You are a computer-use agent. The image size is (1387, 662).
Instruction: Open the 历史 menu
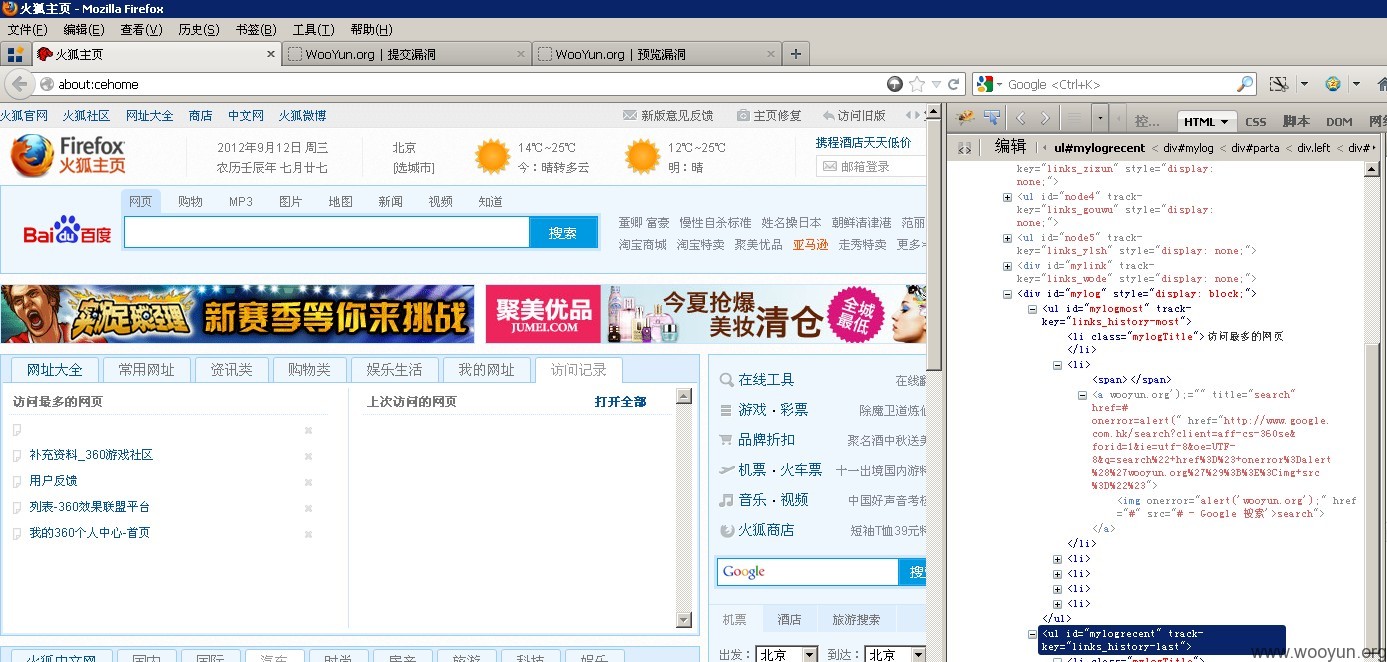[198, 29]
